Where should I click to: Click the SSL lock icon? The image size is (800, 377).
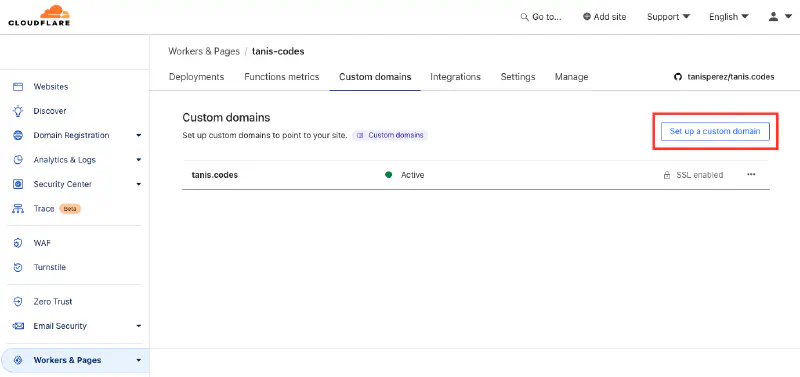tap(666, 175)
